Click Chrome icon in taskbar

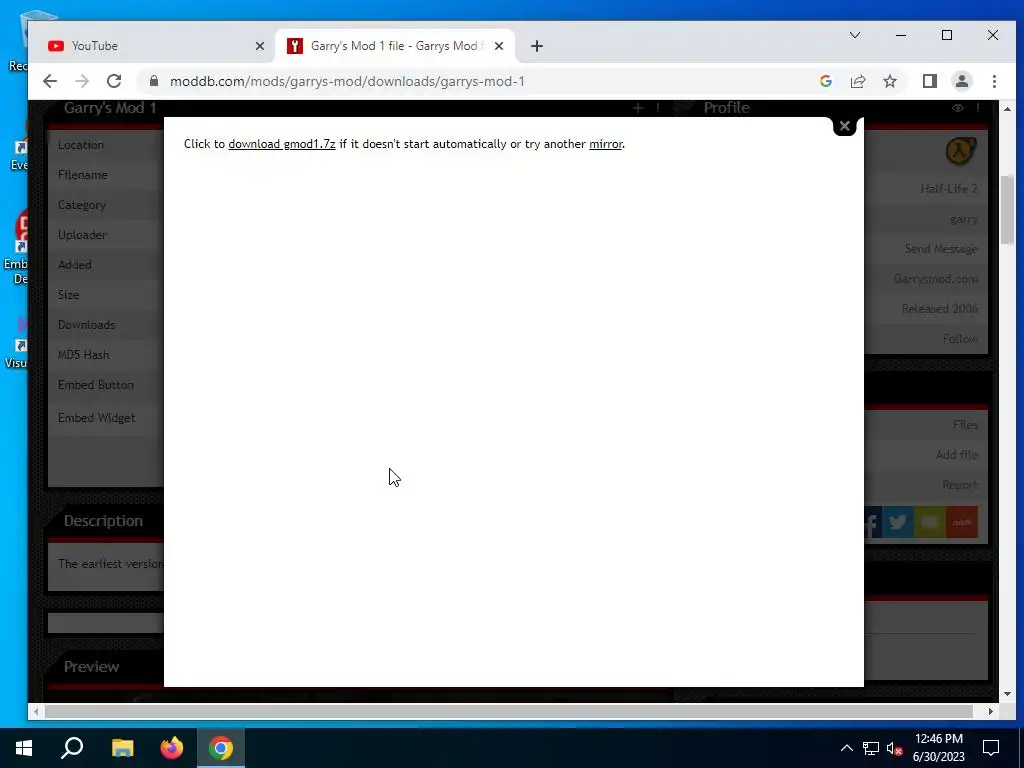coord(221,748)
